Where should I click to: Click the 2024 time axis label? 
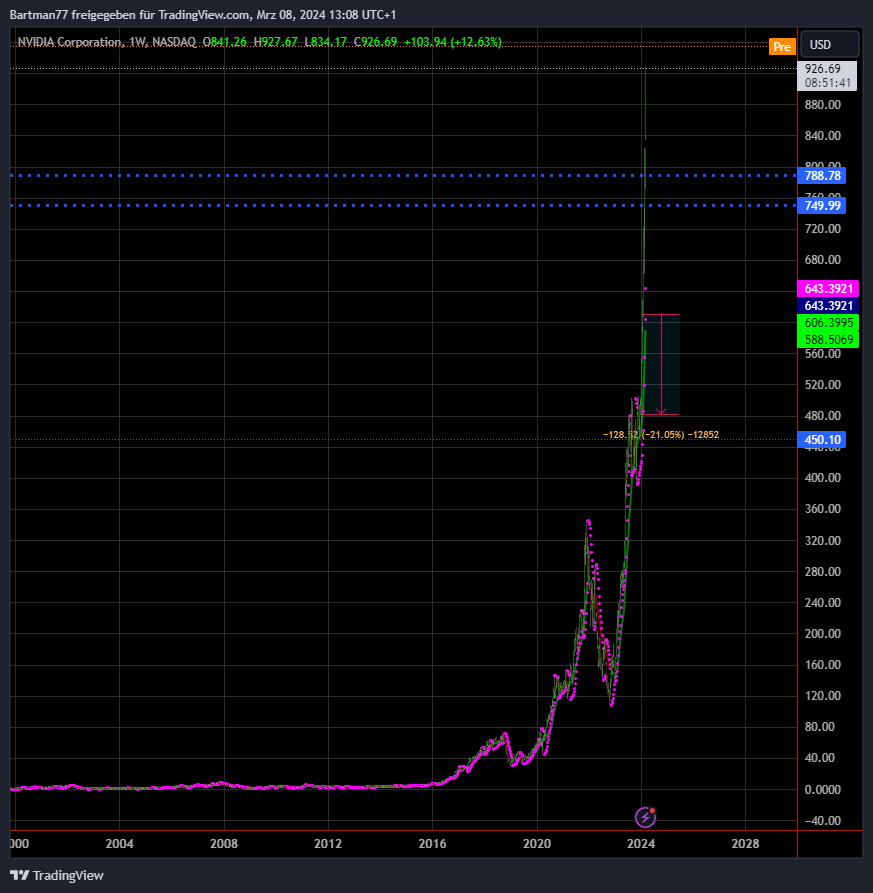(641, 844)
